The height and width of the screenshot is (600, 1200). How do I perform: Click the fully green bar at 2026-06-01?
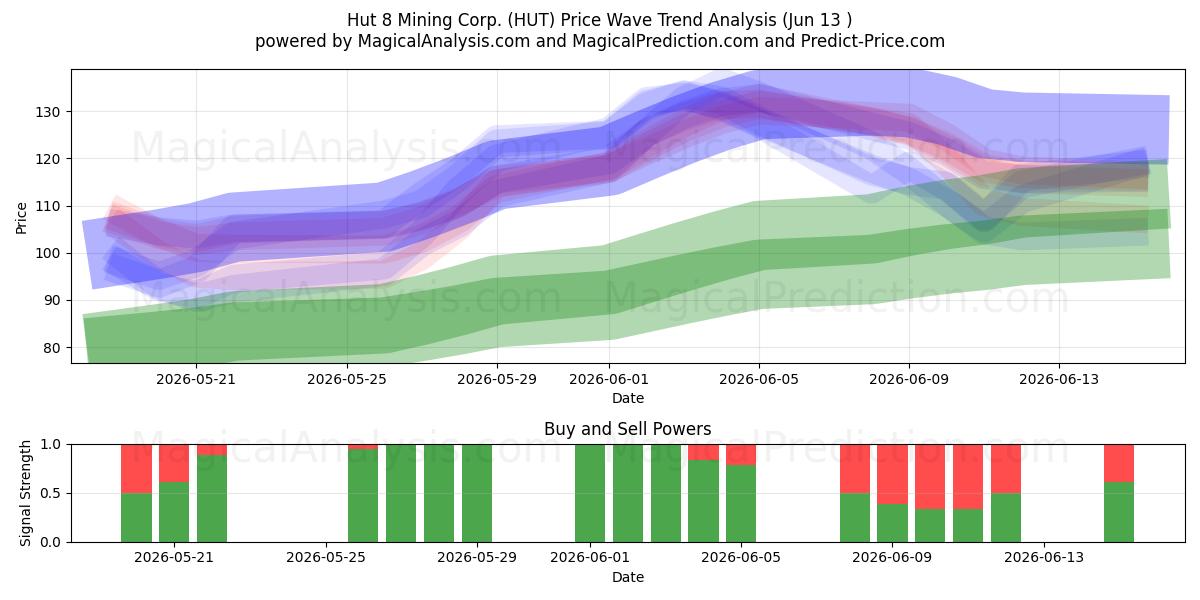tap(590, 493)
